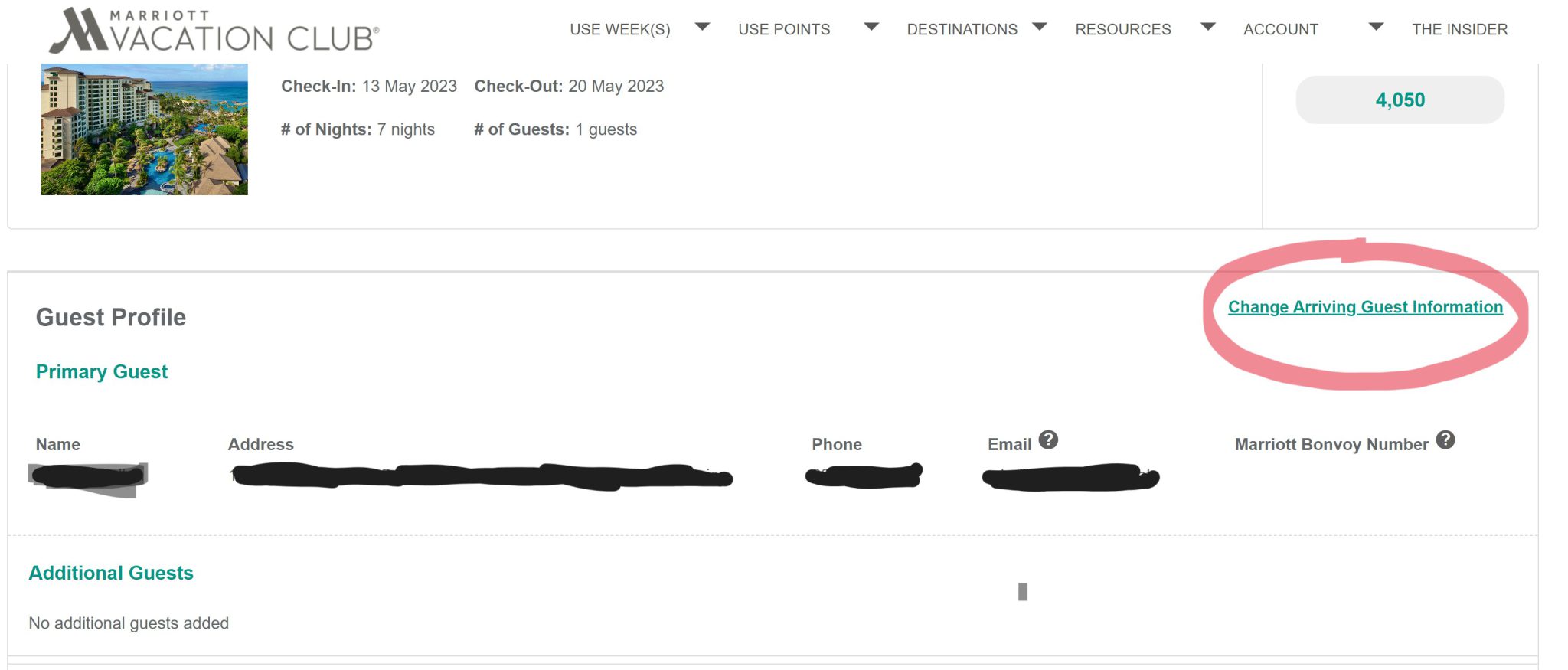Click the Guest Profile section title

(111, 317)
